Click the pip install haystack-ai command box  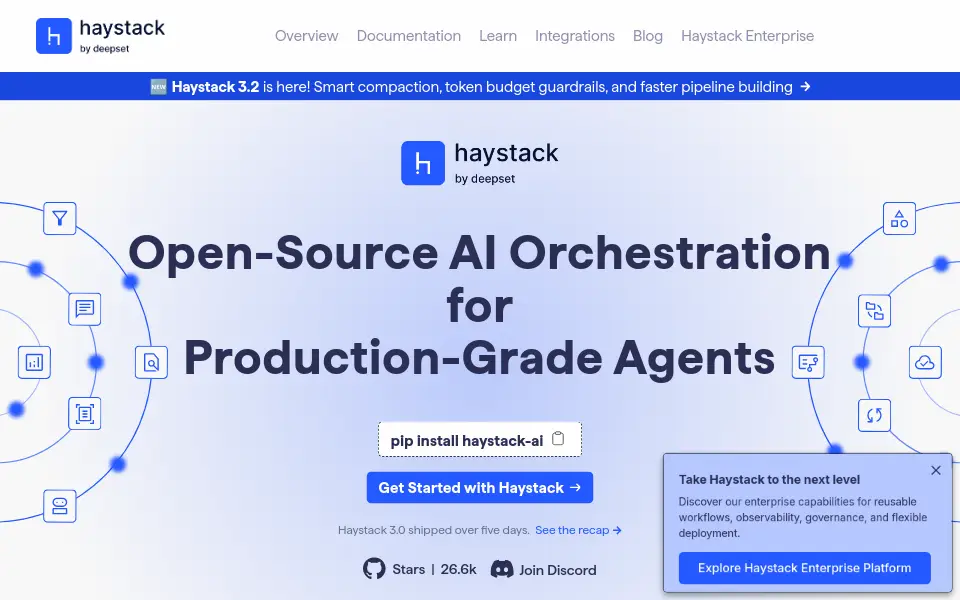click(x=479, y=440)
